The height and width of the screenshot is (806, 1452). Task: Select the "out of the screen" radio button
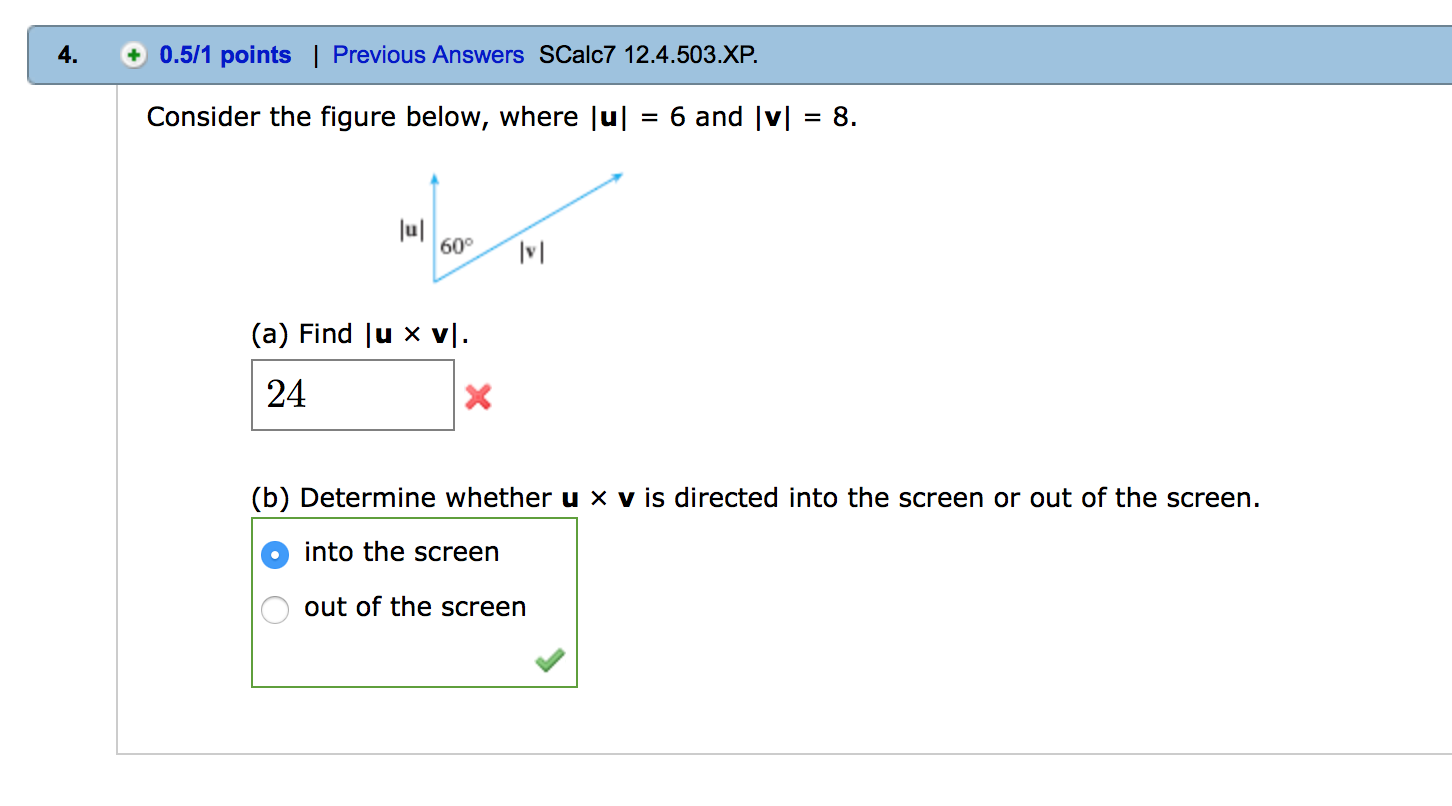point(275,609)
